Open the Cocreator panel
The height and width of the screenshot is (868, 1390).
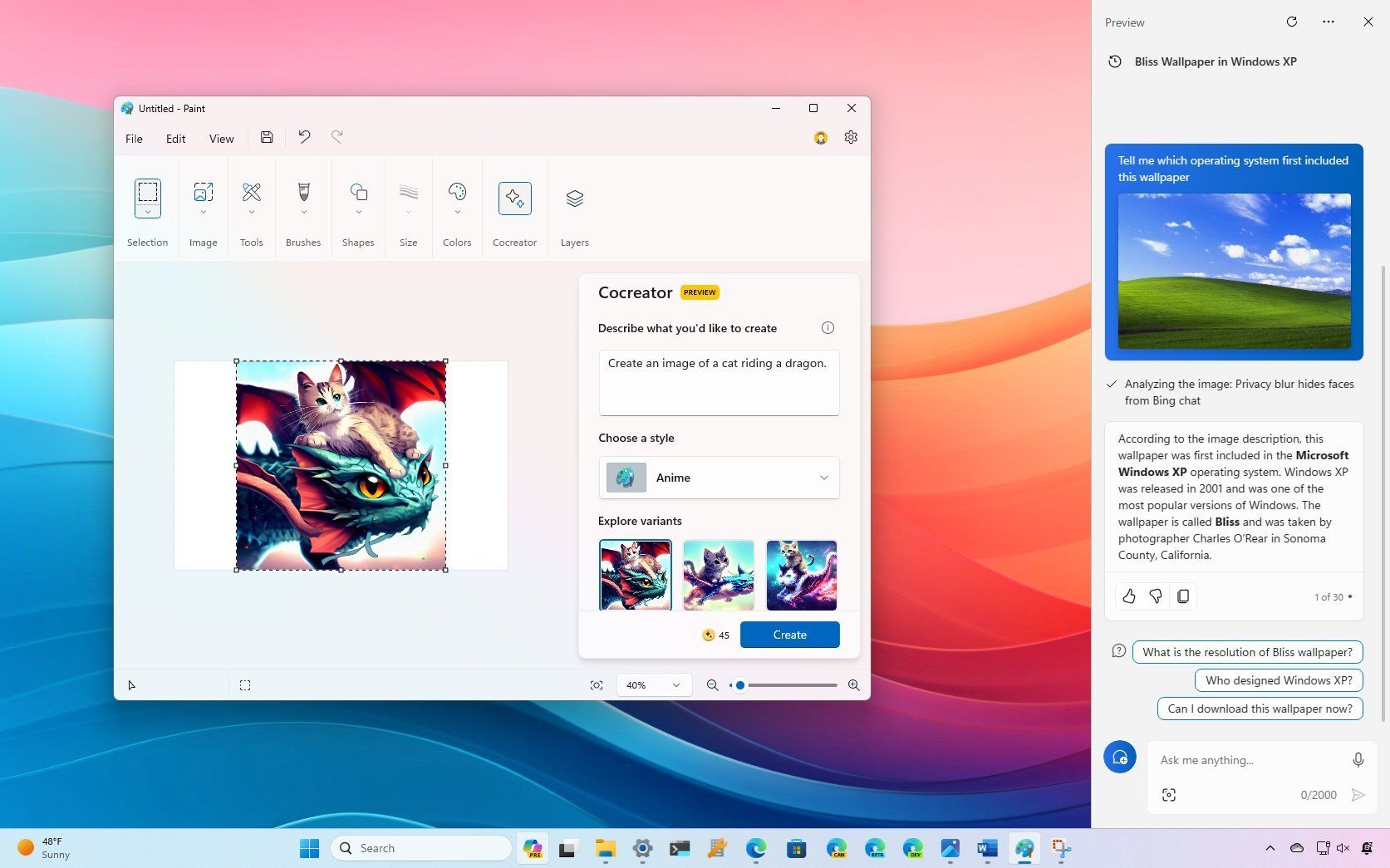[x=514, y=198]
